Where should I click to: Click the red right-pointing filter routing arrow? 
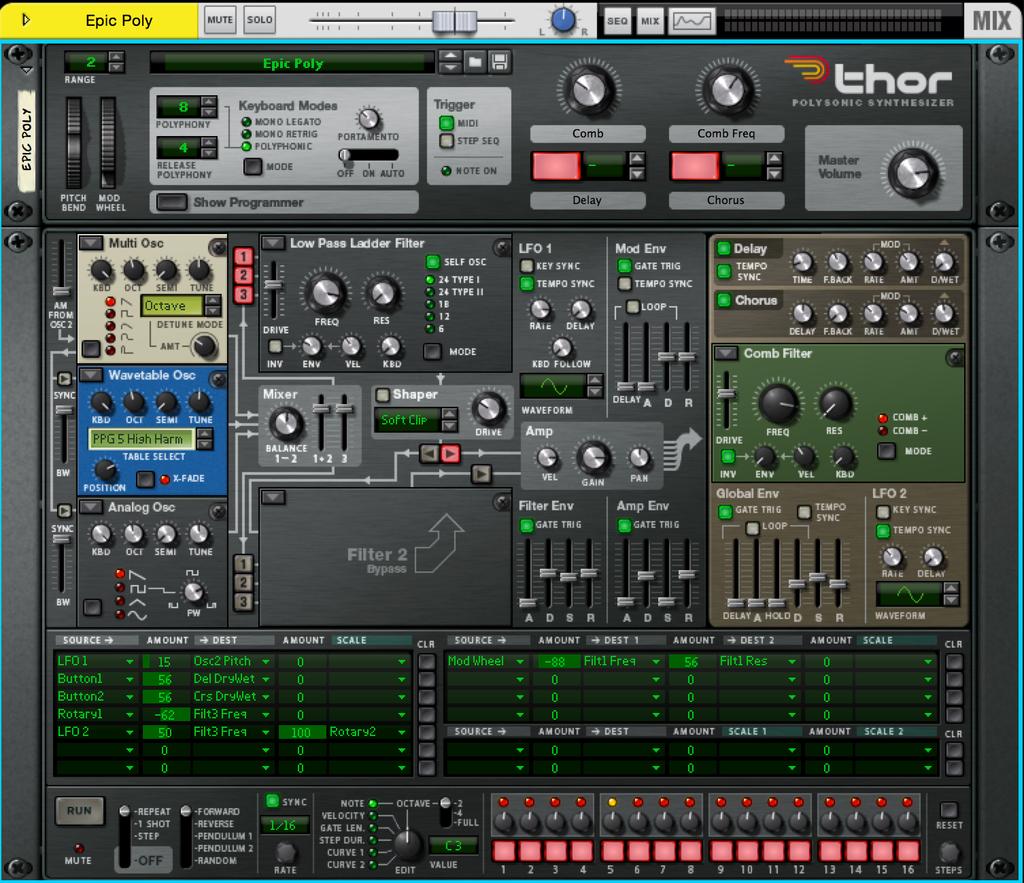pos(451,453)
